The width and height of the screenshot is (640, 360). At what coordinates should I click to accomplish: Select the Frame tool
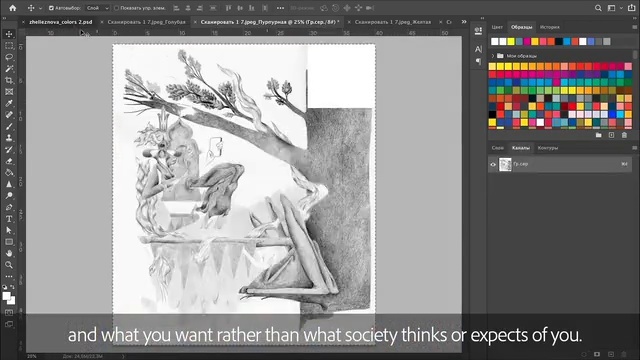coord(9,92)
